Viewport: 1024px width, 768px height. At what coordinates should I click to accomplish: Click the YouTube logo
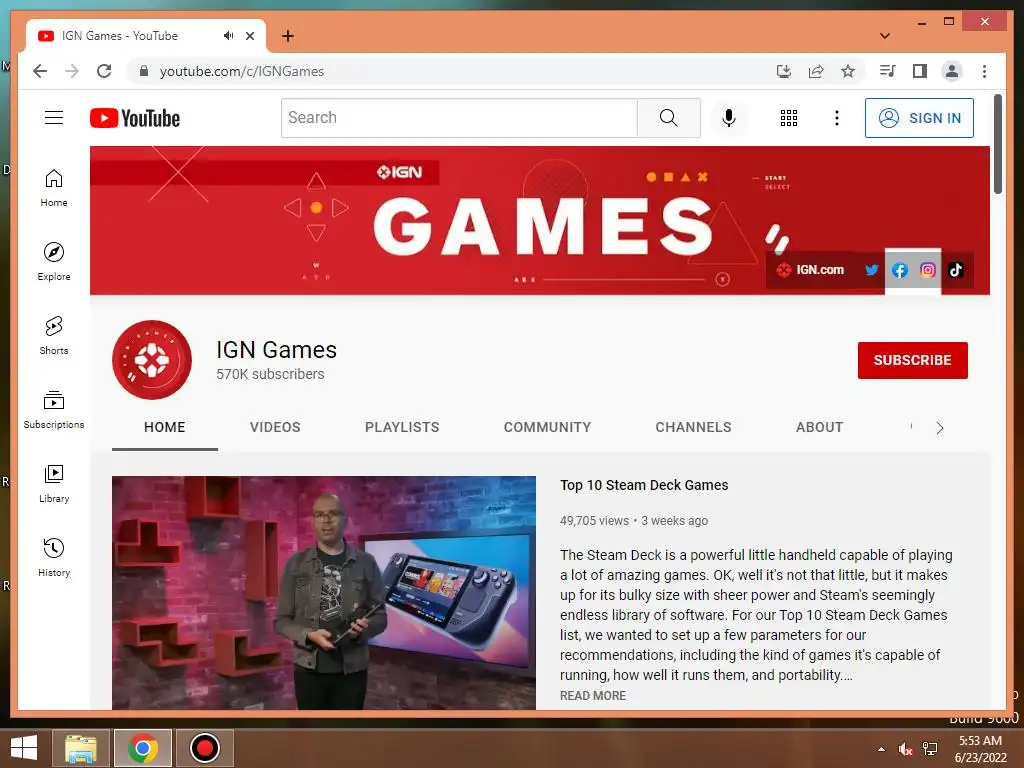pyautogui.click(x=135, y=118)
